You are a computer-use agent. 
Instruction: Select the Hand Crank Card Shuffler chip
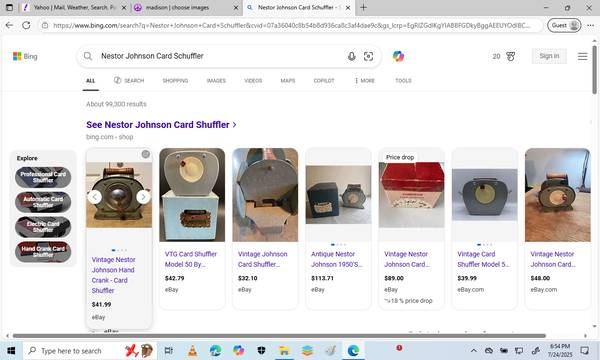(x=43, y=252)
